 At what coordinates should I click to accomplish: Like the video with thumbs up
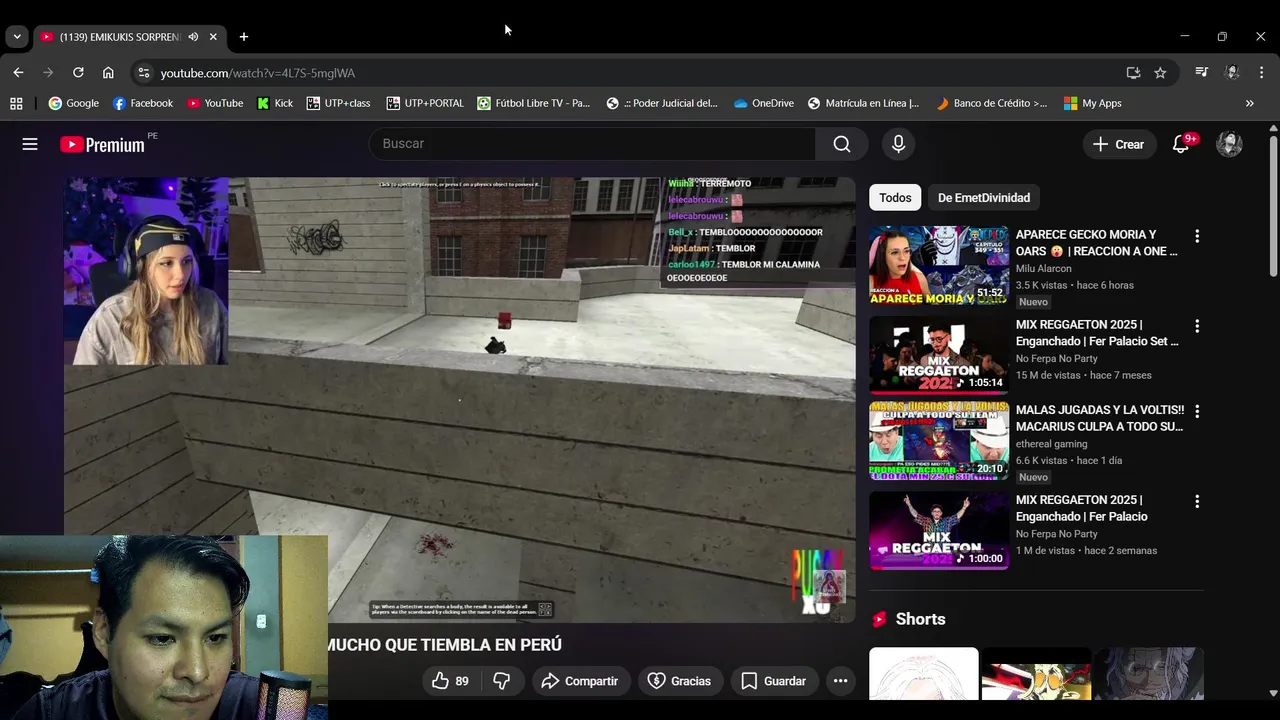click(450, 681)
